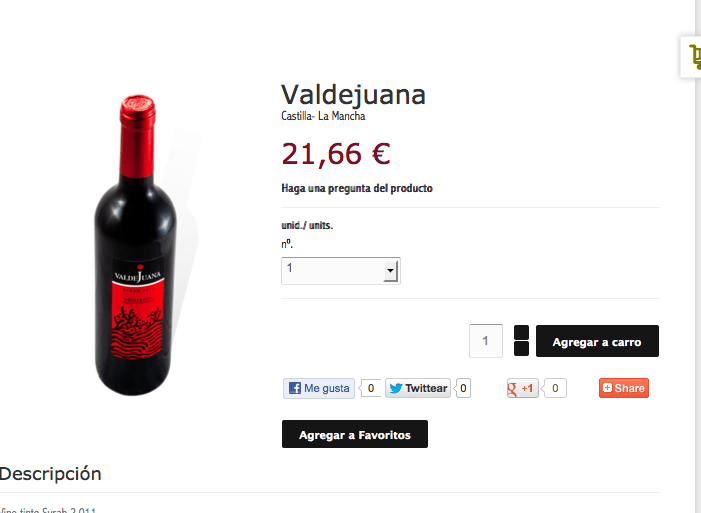Decrease quantity with lower stepper square
The height and width of the screenshot is (513, 701).
521,349
